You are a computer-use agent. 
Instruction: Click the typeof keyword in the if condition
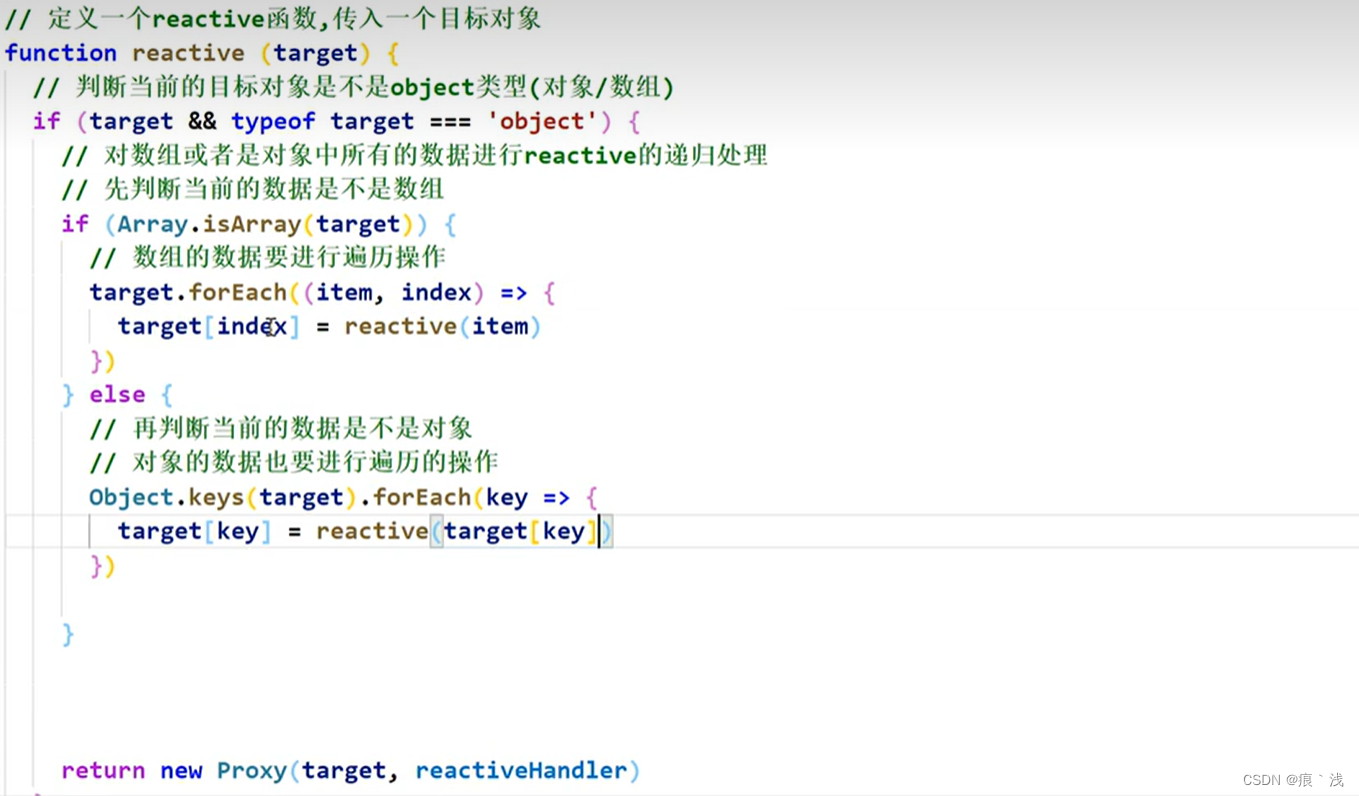coord(273,121)
